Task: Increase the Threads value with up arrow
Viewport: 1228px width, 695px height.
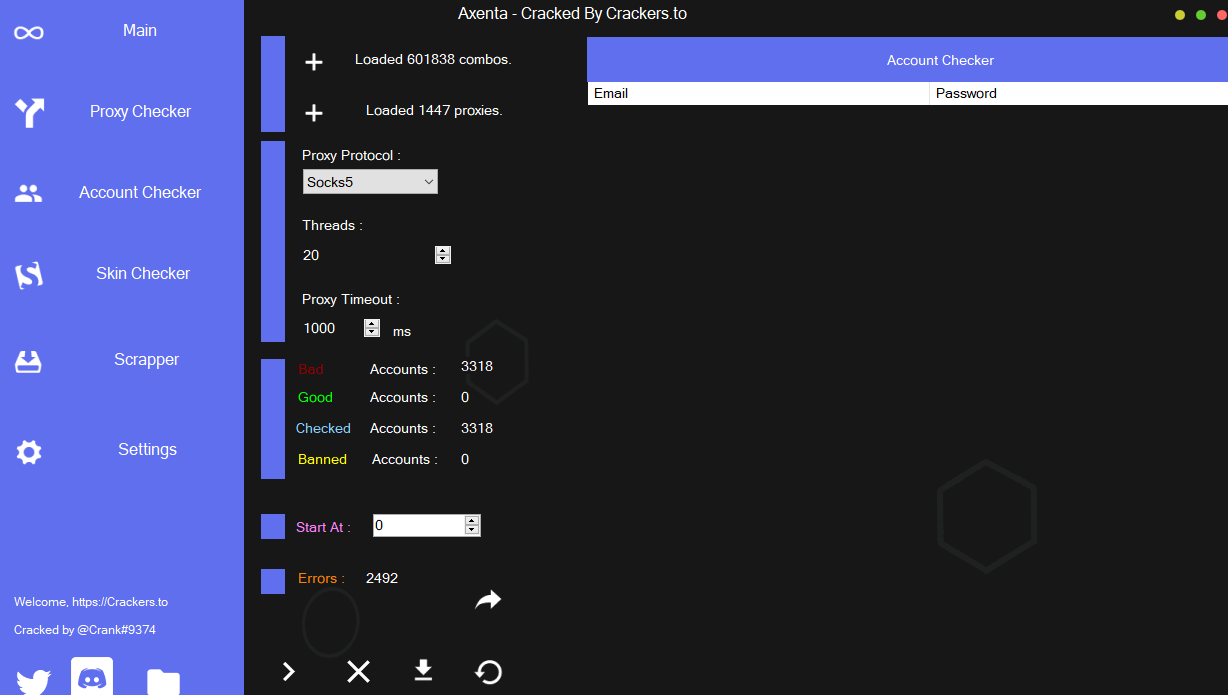Action: 443,251
